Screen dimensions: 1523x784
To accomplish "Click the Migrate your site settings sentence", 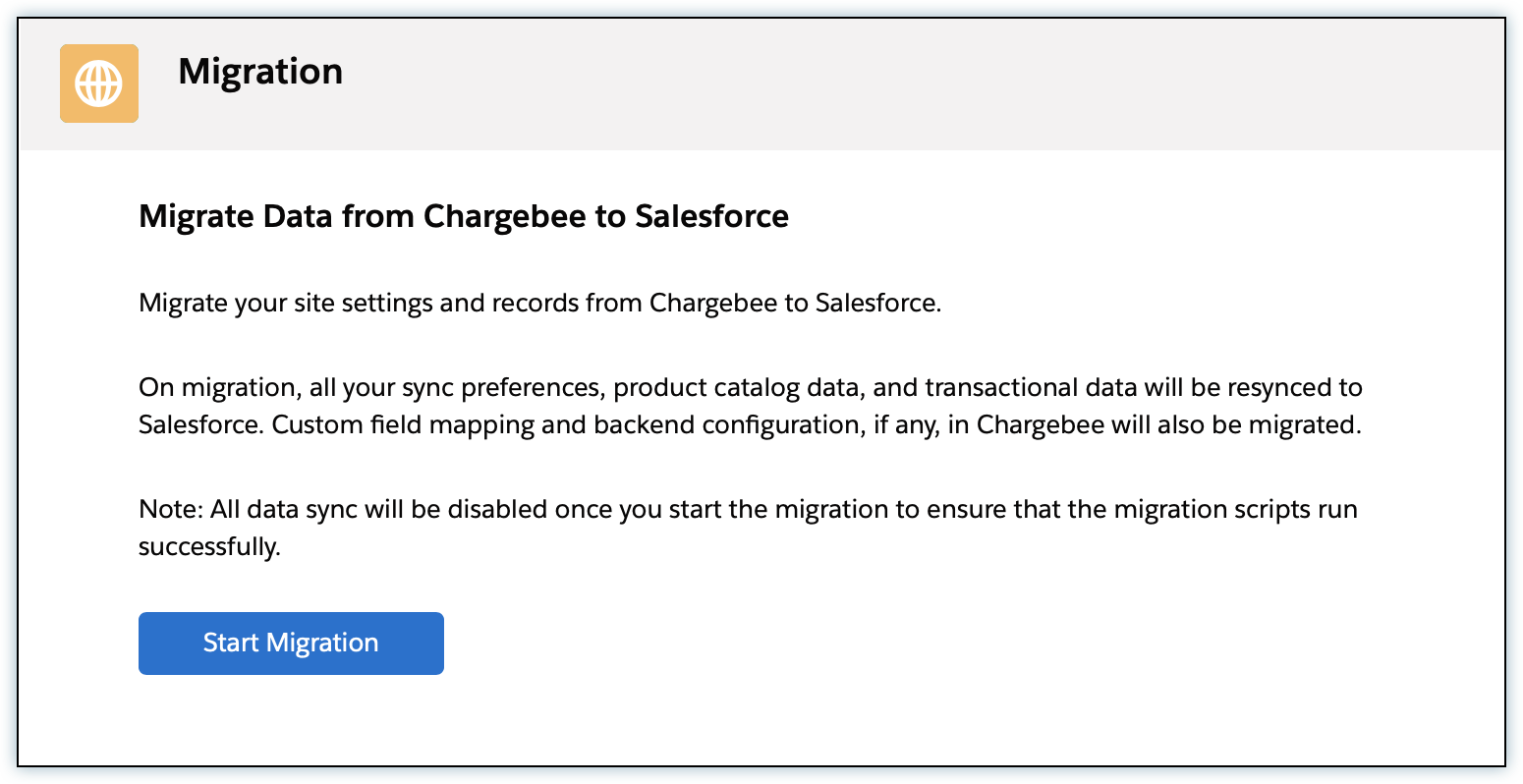I will tap(539, 303).
